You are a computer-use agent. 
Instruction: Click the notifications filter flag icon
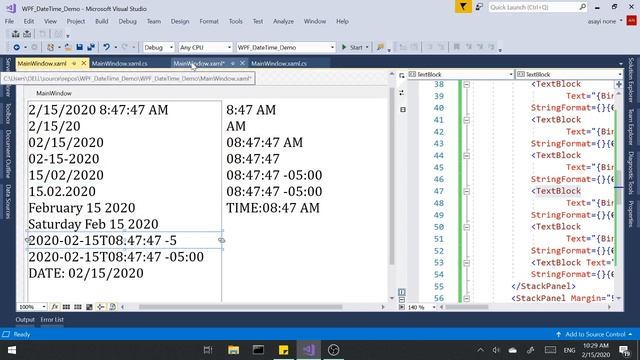[463, 7]
